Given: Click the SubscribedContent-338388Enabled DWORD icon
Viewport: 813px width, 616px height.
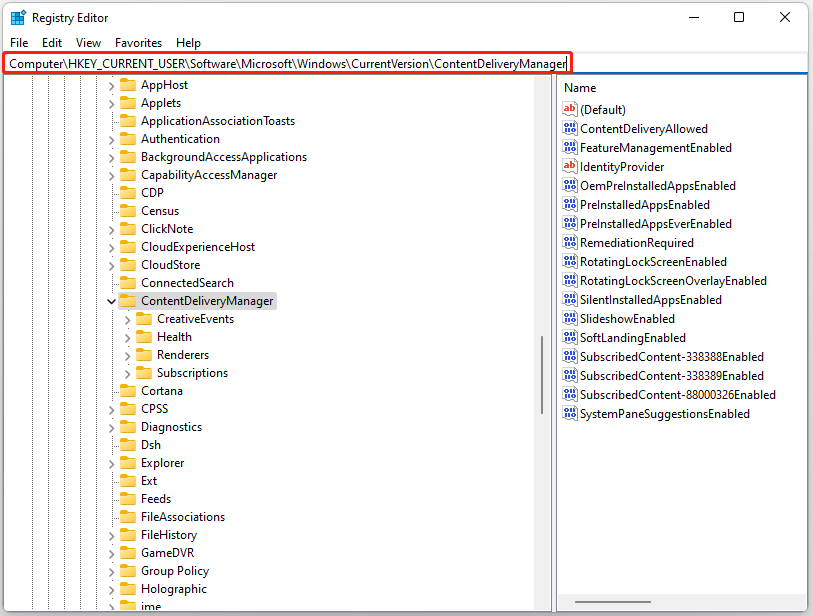Looking at the screenshot, I should pyautogui.click(x=570, y=356).
